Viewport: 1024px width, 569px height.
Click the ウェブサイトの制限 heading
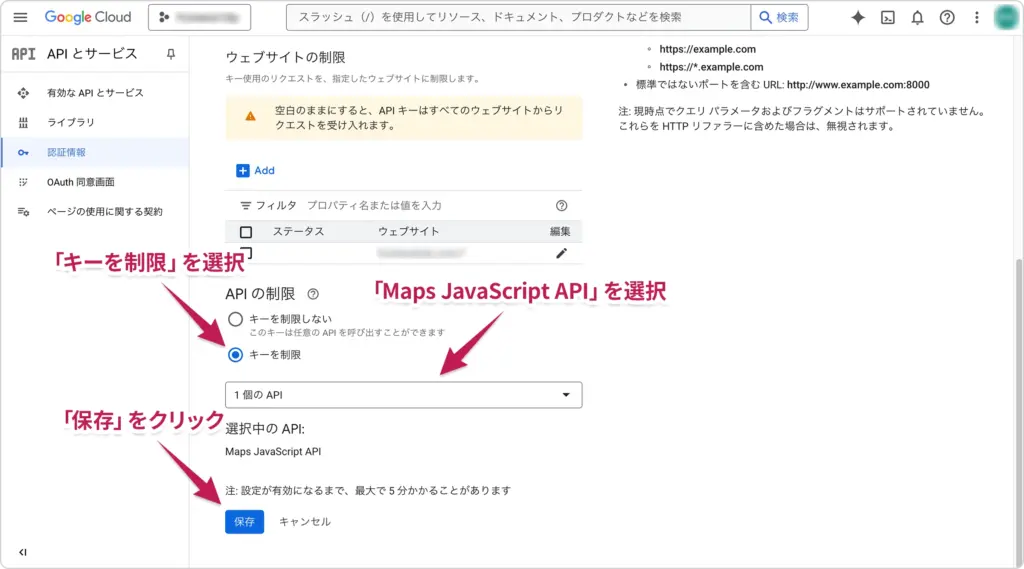285,57
